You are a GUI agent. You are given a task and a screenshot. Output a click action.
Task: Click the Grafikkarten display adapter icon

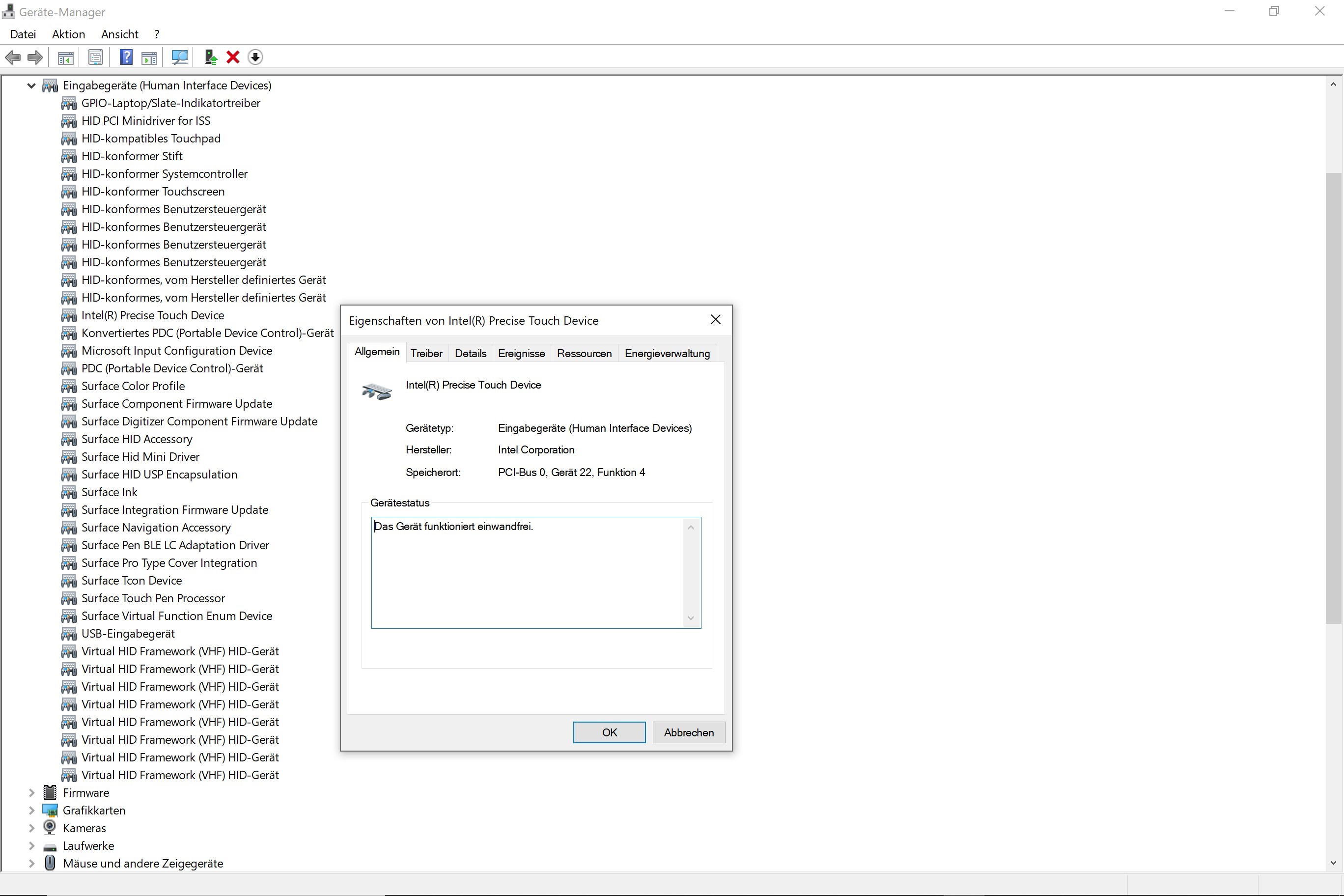(50, 811)
